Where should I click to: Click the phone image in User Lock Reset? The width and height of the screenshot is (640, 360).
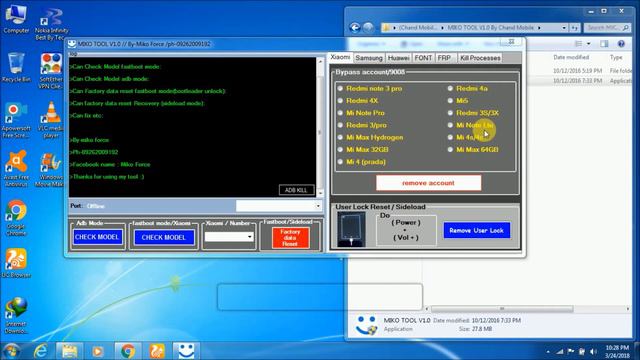[351, 229]
